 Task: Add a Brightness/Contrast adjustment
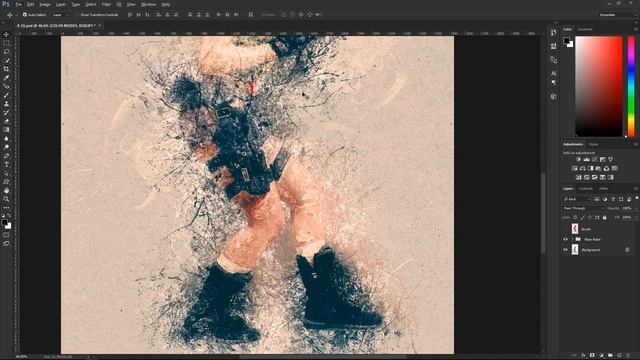pos(578,159)
